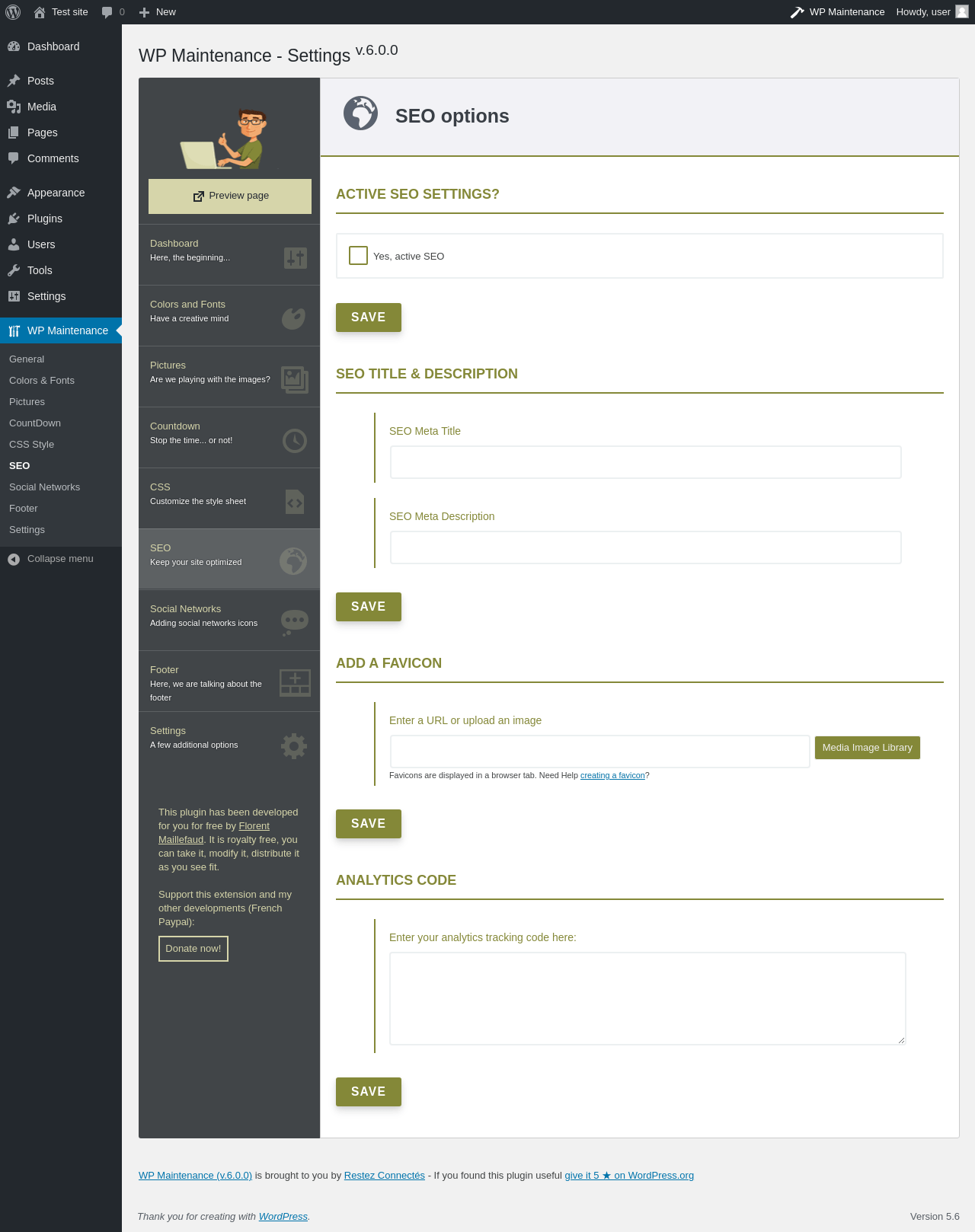Focus the SEO Meta Title field
The height and width of the screenshot is (1232, 975).
pos(646,462)
